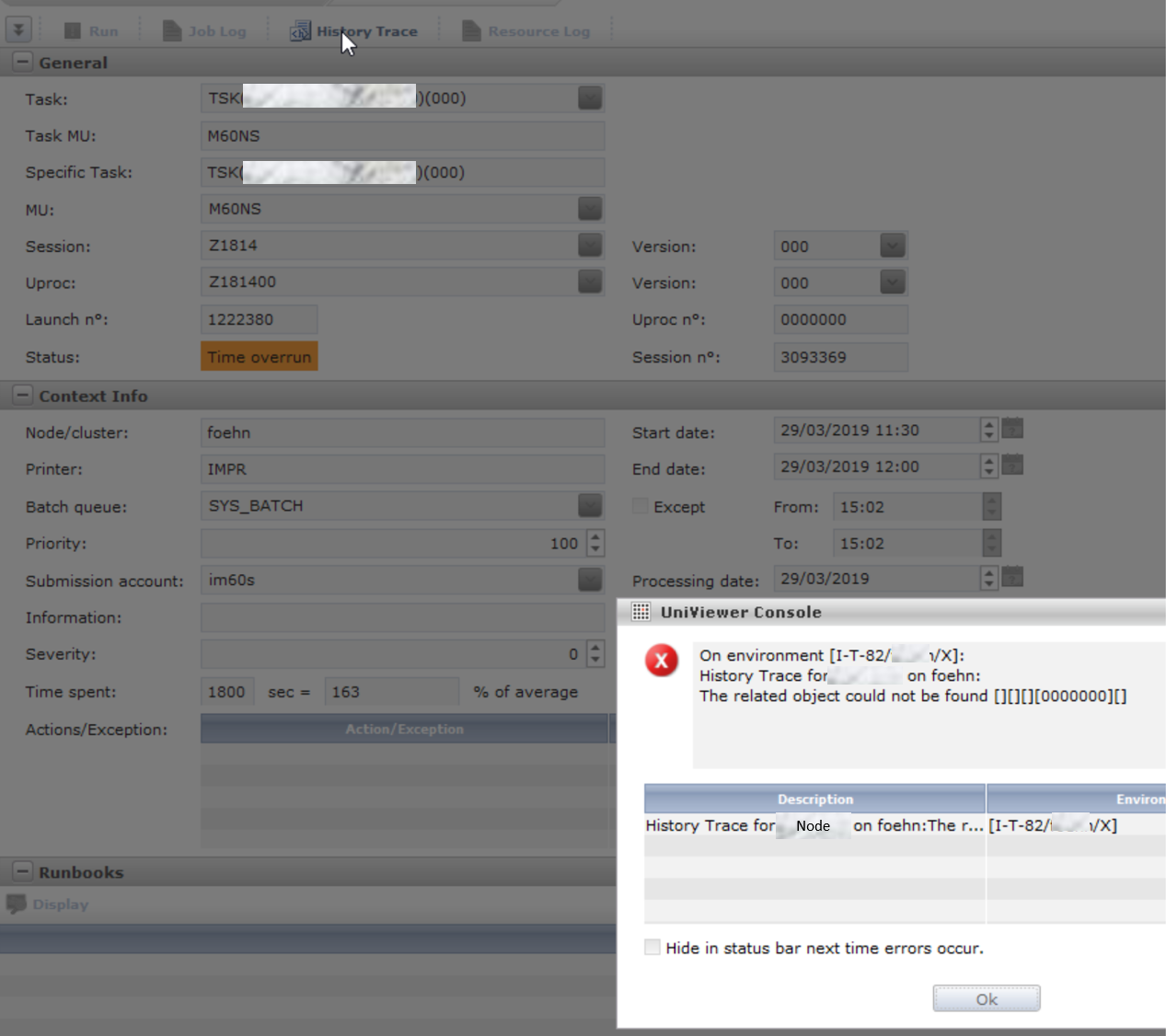
Task: Open the MU field dropdown
Action: (590, 209)
